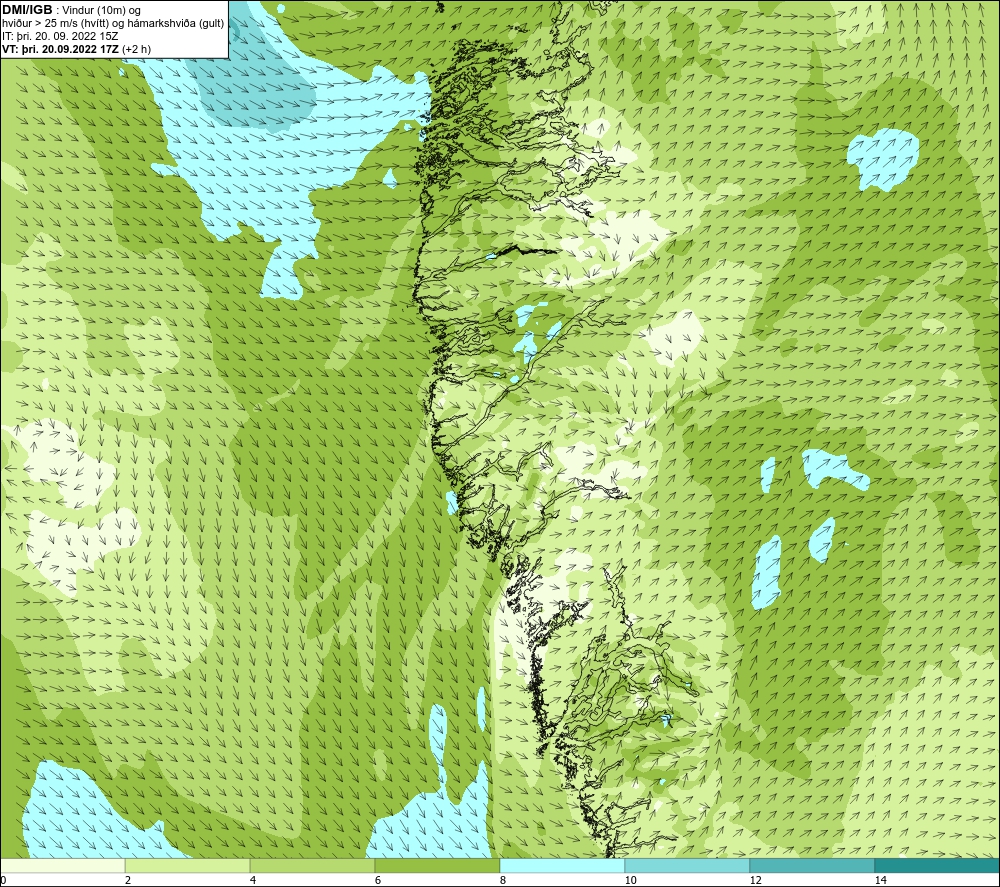Viewport: 1000px width, 887px height.
Task: Click the scale label '2'
Action: [x=128, y=880]
